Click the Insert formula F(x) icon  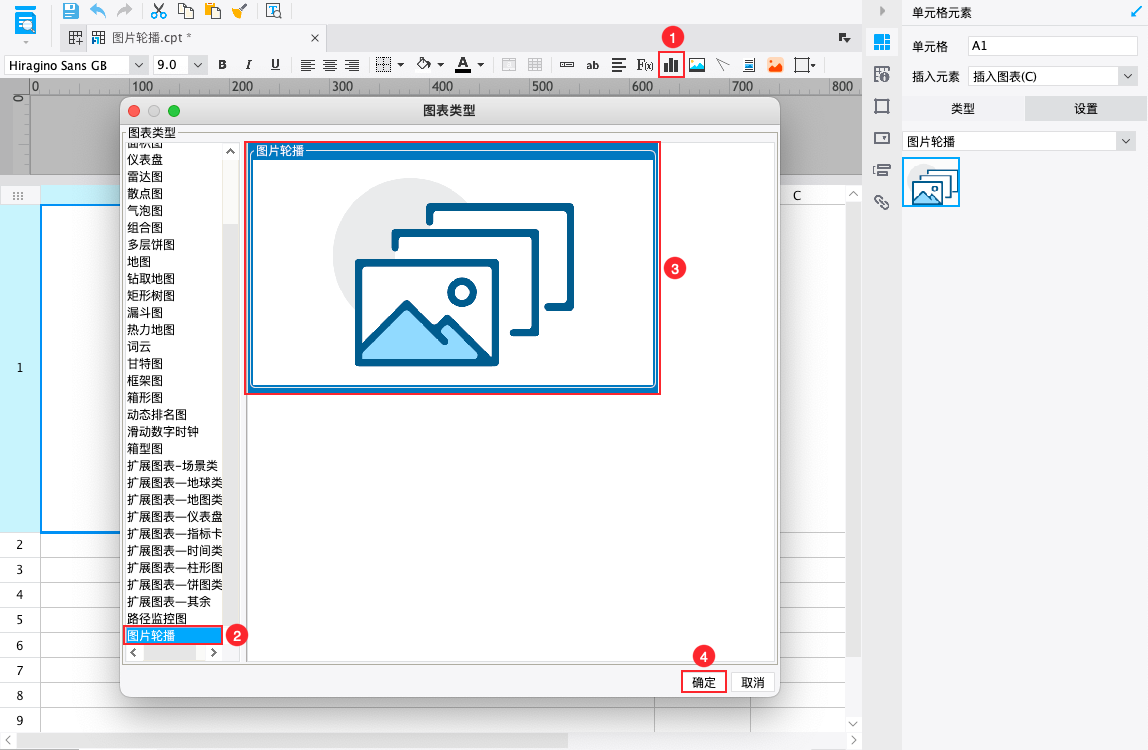point(645,65)
